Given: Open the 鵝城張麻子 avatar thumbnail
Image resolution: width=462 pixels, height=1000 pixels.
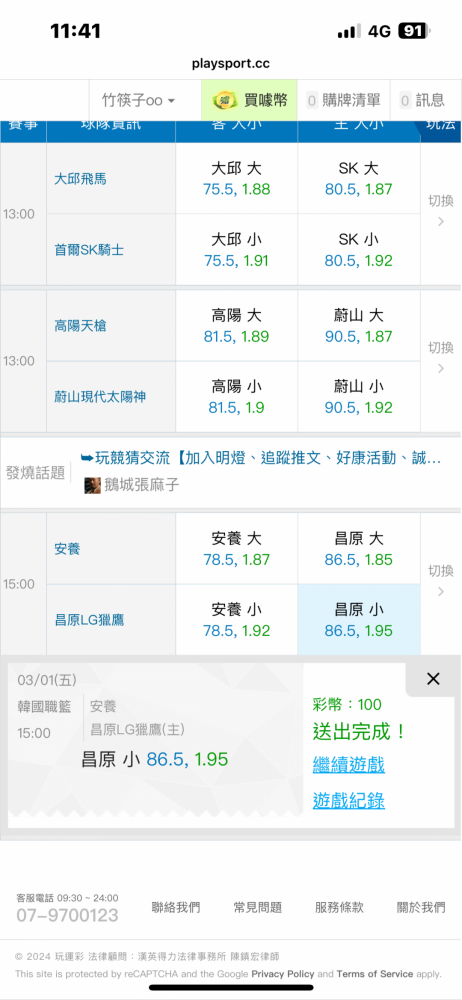Looking at the screenshot, I should point(93,485).
